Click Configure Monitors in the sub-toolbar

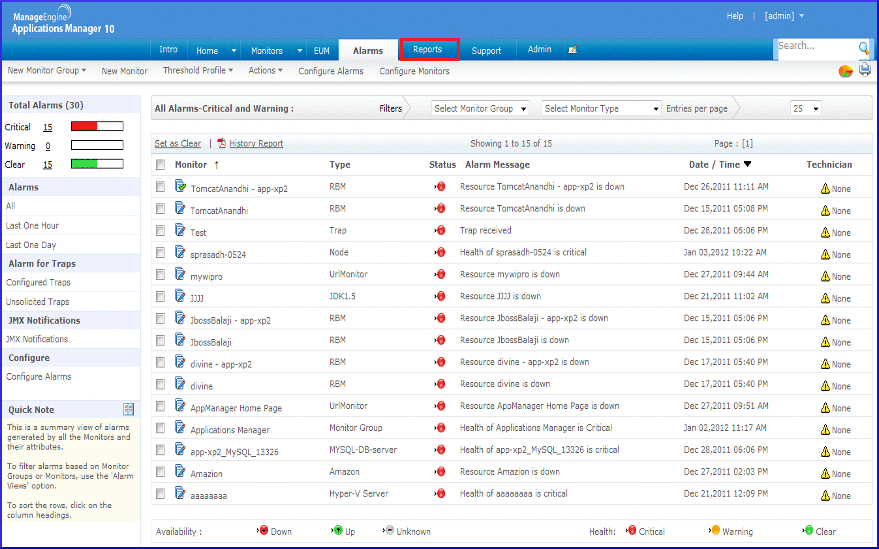pyautogui.click(x=414, y=71)
